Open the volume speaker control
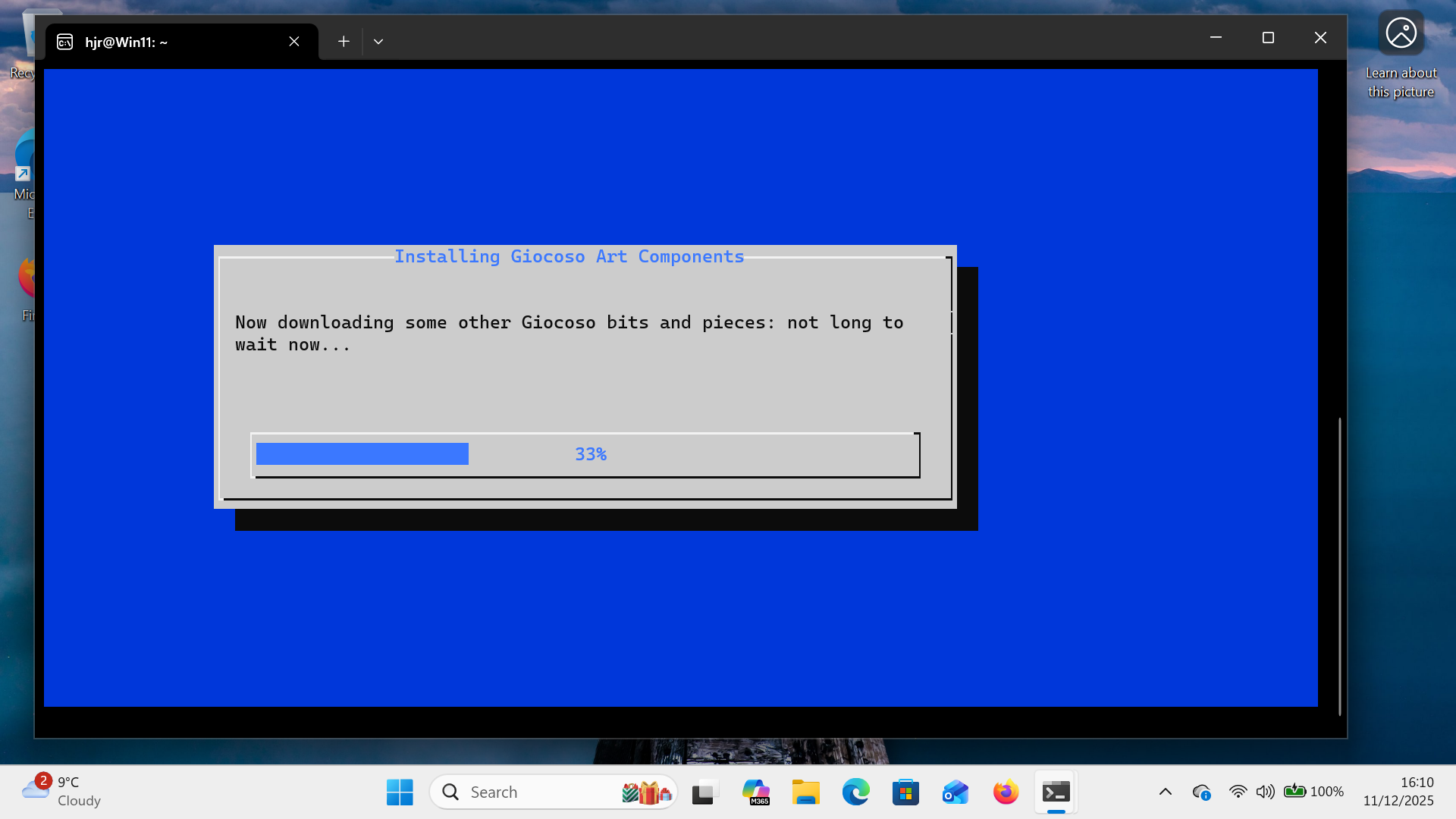1456x819 pixels. pos(1265,792)
